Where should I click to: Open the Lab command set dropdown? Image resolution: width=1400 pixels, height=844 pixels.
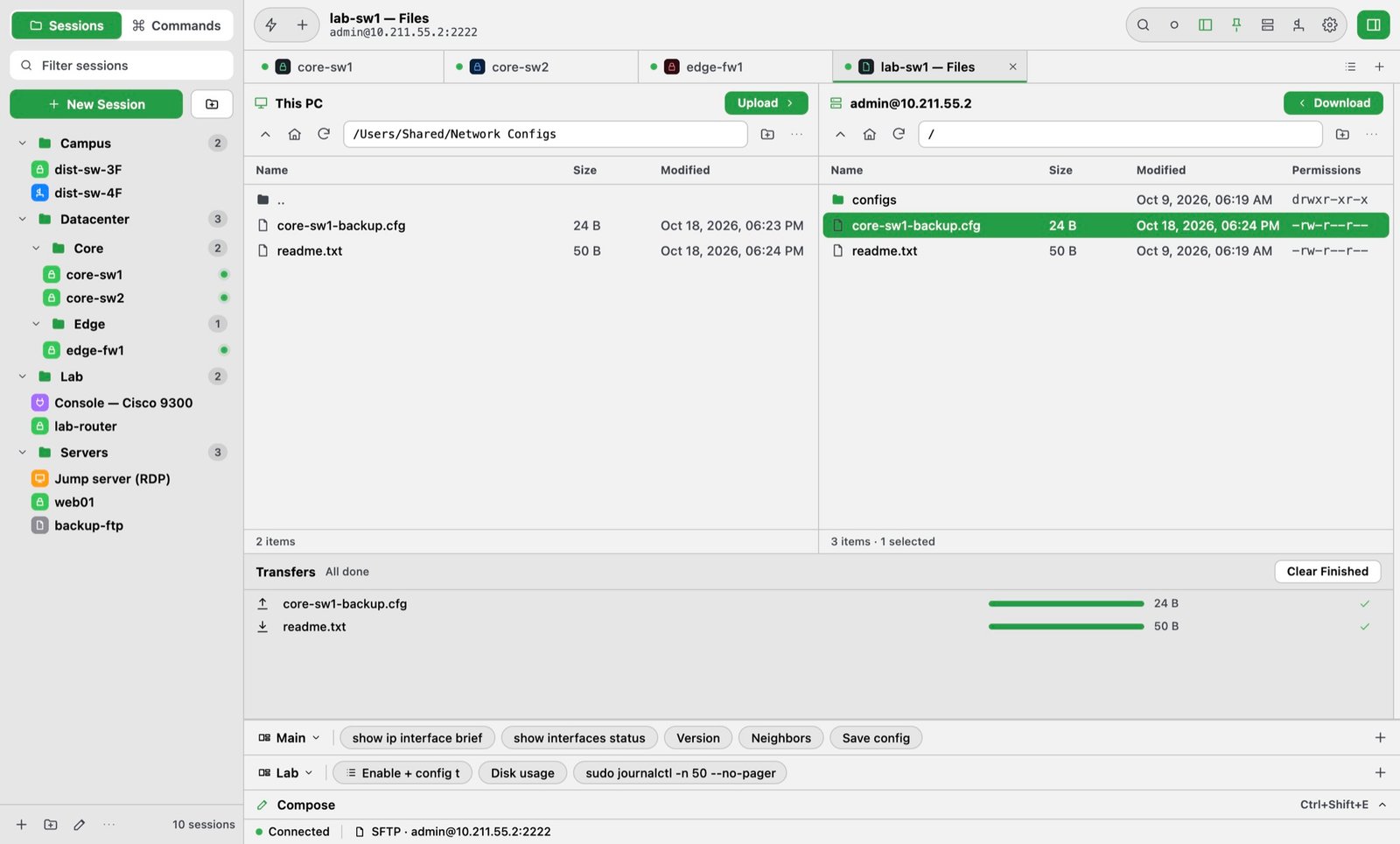286,773
